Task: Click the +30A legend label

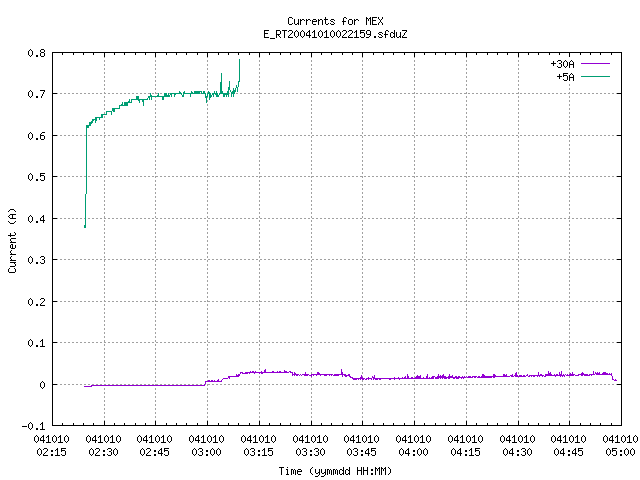Action: (562, 64)
